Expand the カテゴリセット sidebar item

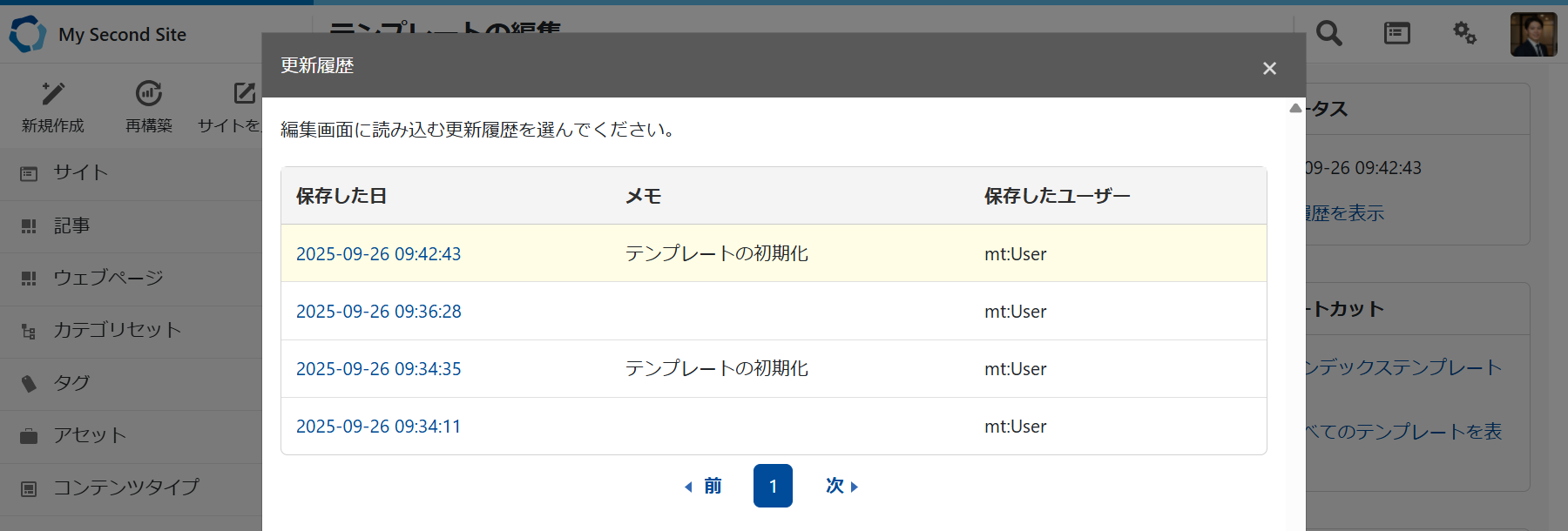click(117, 331)
